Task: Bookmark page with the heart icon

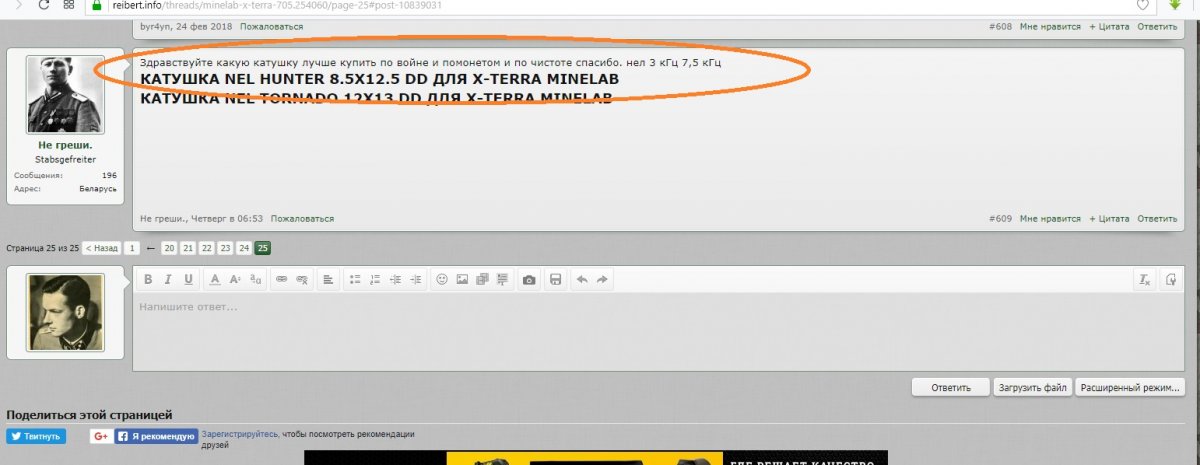Action: [1143, 5]
